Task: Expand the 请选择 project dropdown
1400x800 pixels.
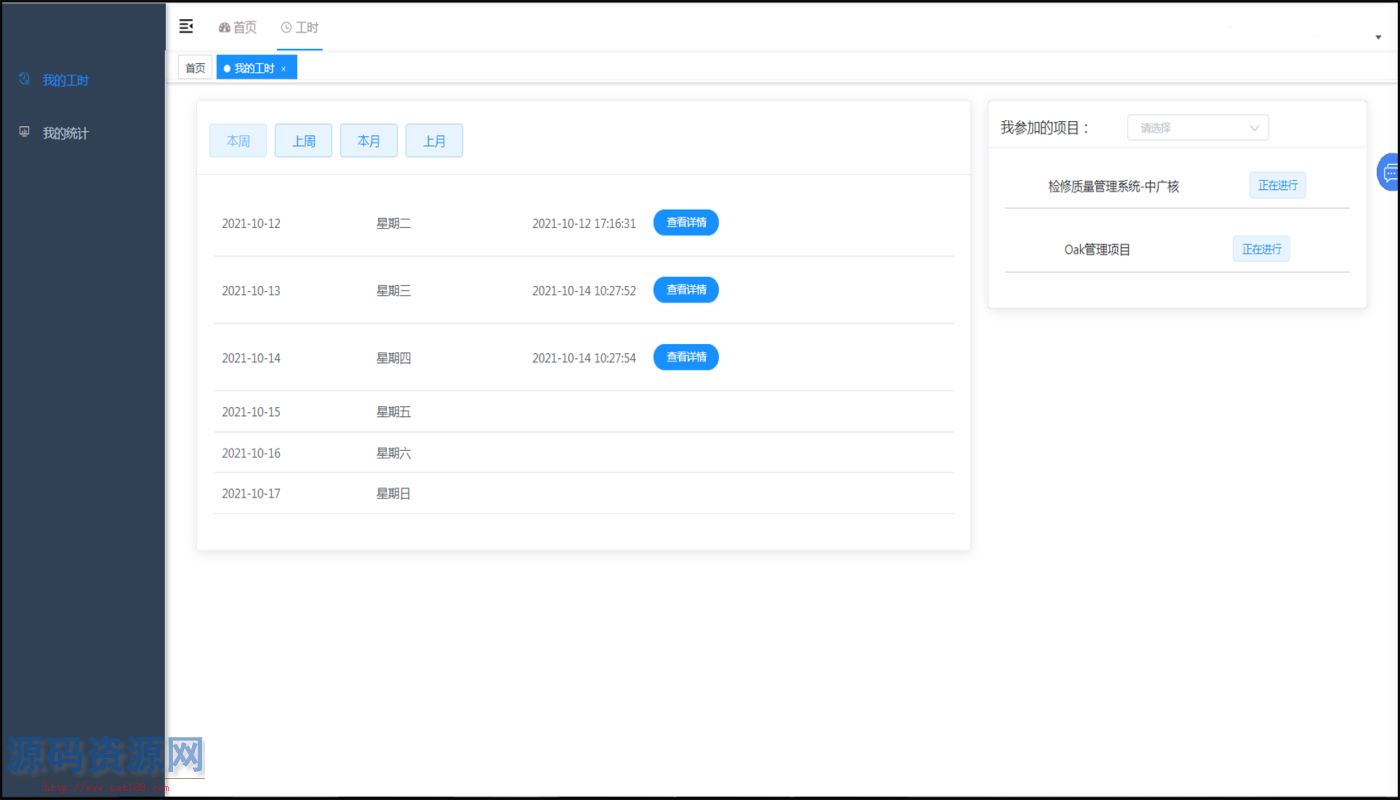Action: coord(1198,128)
